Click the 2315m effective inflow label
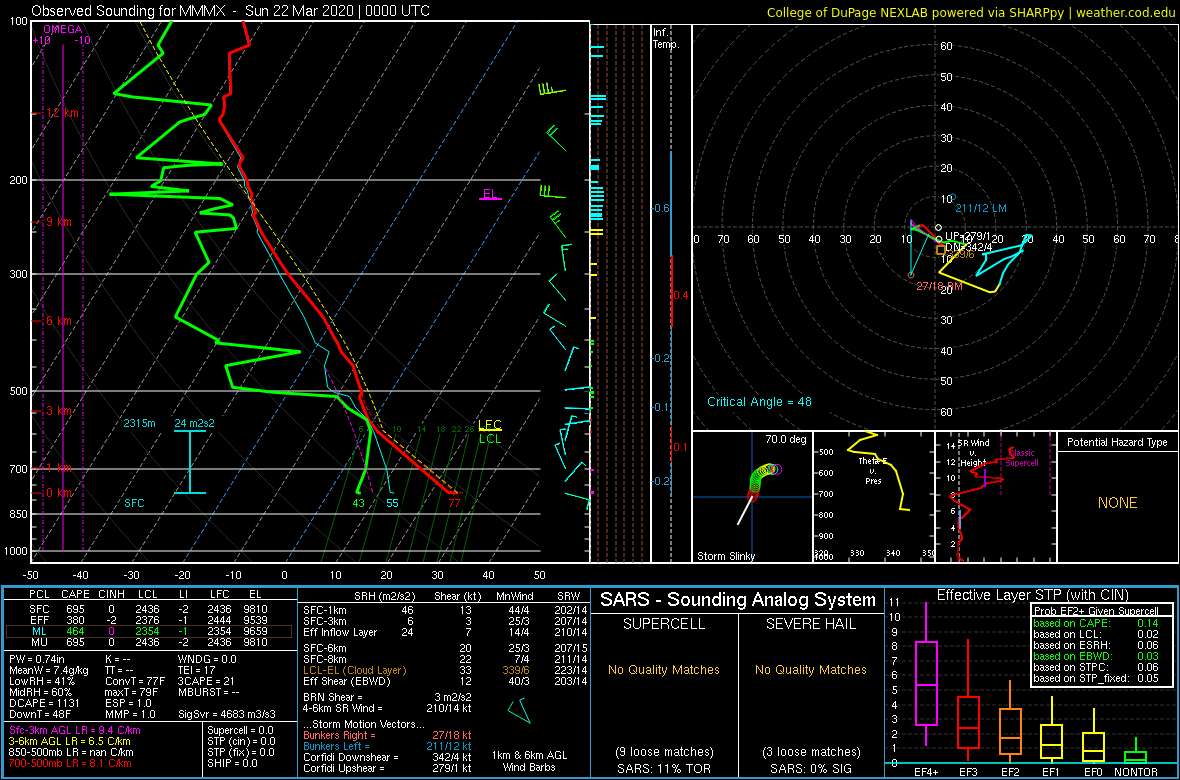 [x=140, y=424]
